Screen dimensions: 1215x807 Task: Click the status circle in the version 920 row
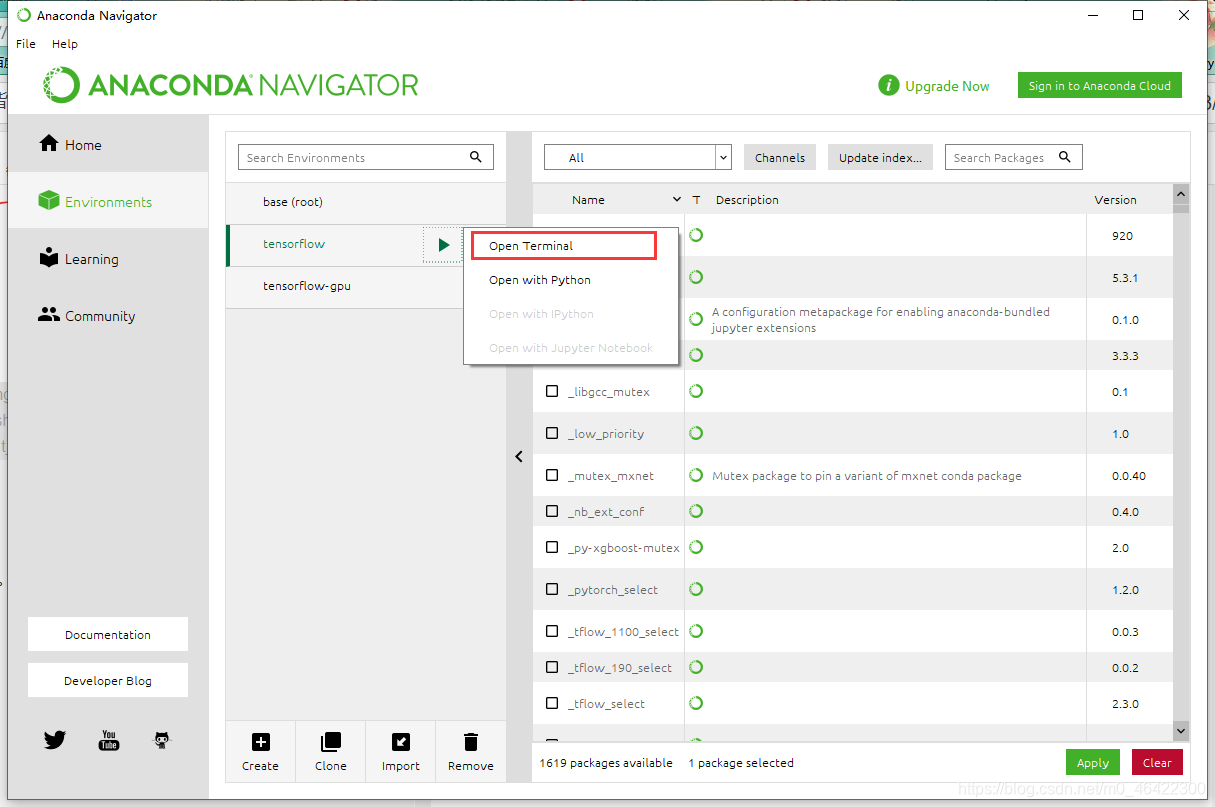pyautogui.click(x=696, y=235)
